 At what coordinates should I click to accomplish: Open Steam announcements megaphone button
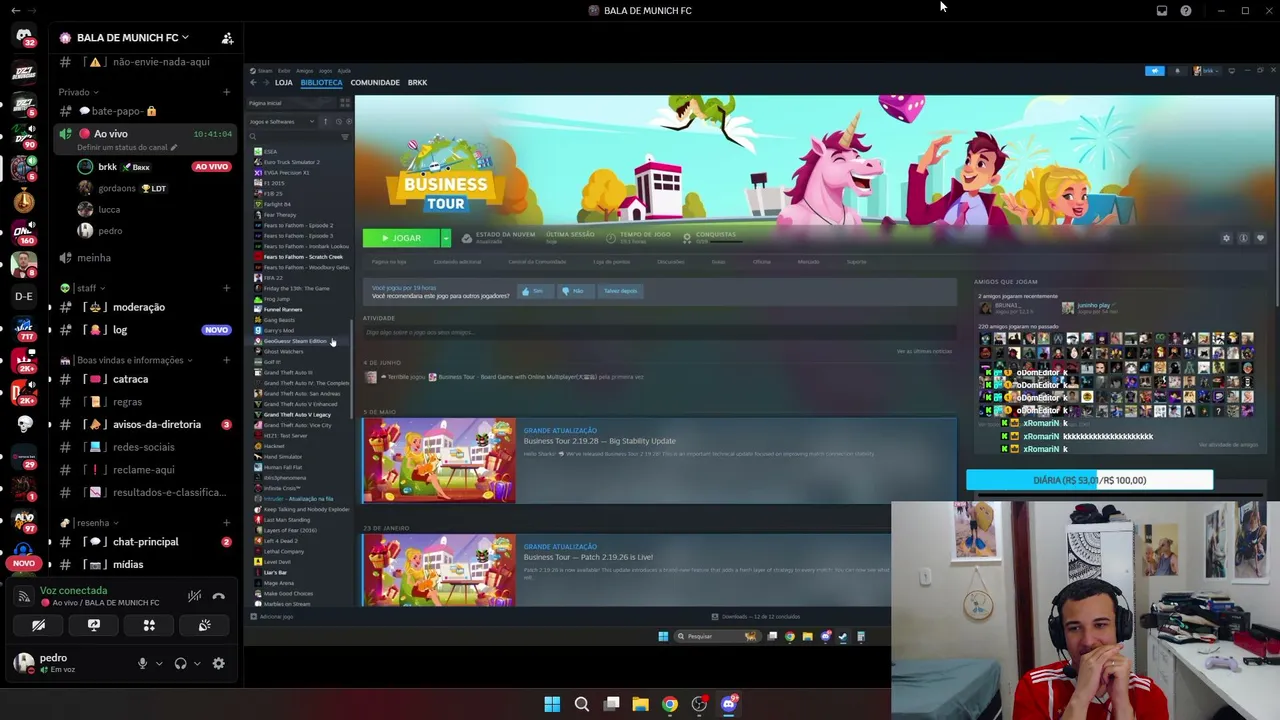pos(1155,71)
